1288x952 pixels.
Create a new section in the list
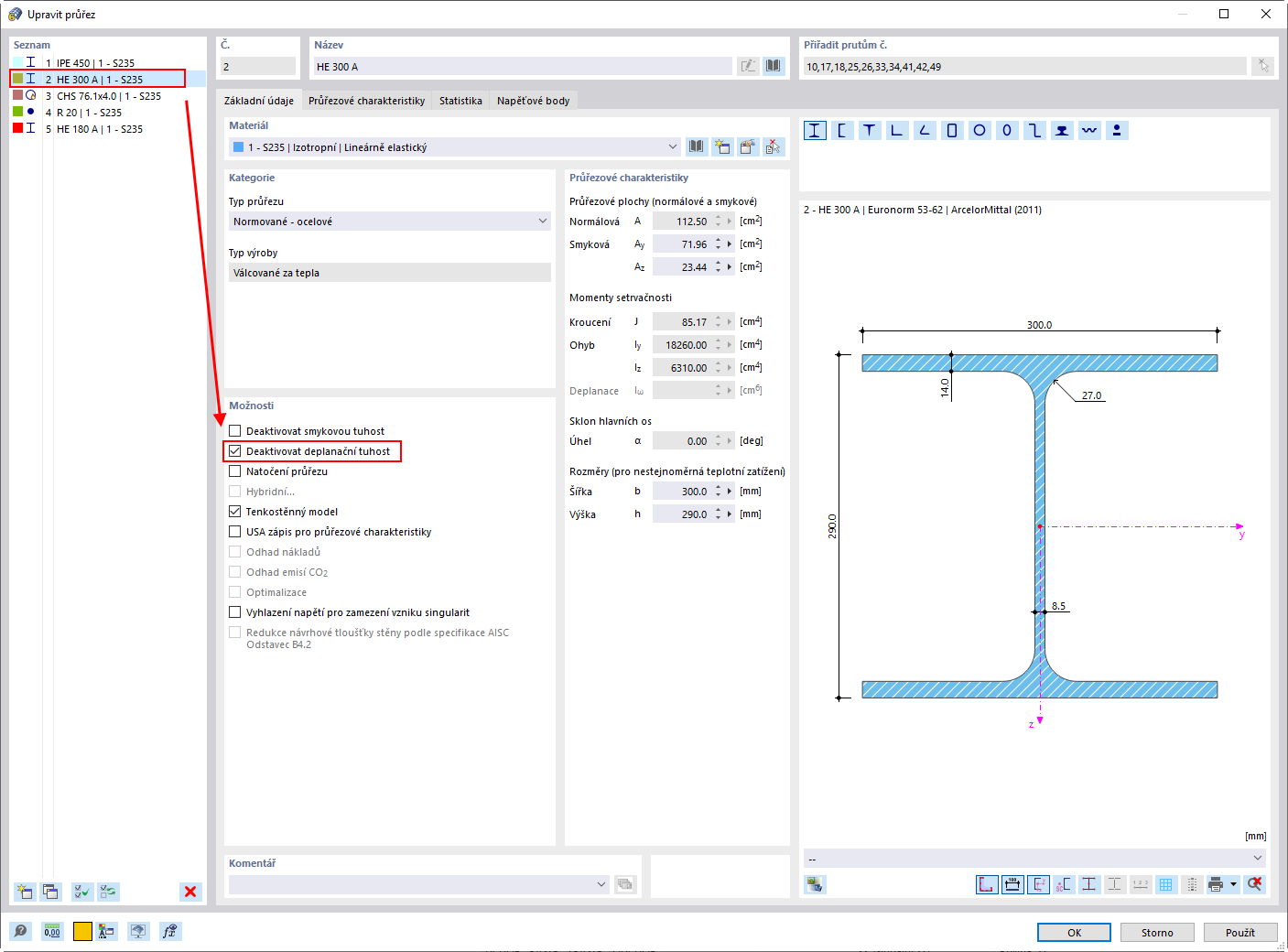click(25, 892)
